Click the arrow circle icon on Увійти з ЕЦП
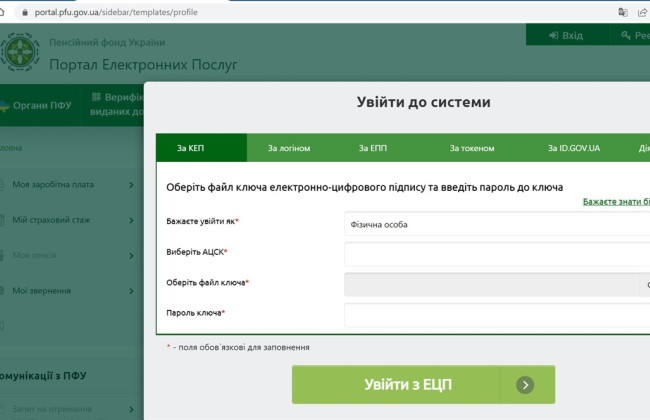 click(x=525, y=385)
